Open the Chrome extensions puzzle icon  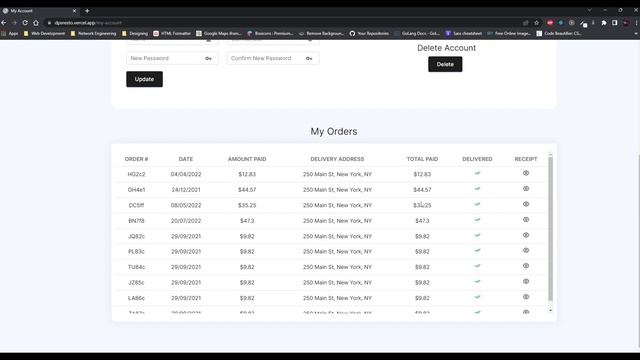point(604,23)
